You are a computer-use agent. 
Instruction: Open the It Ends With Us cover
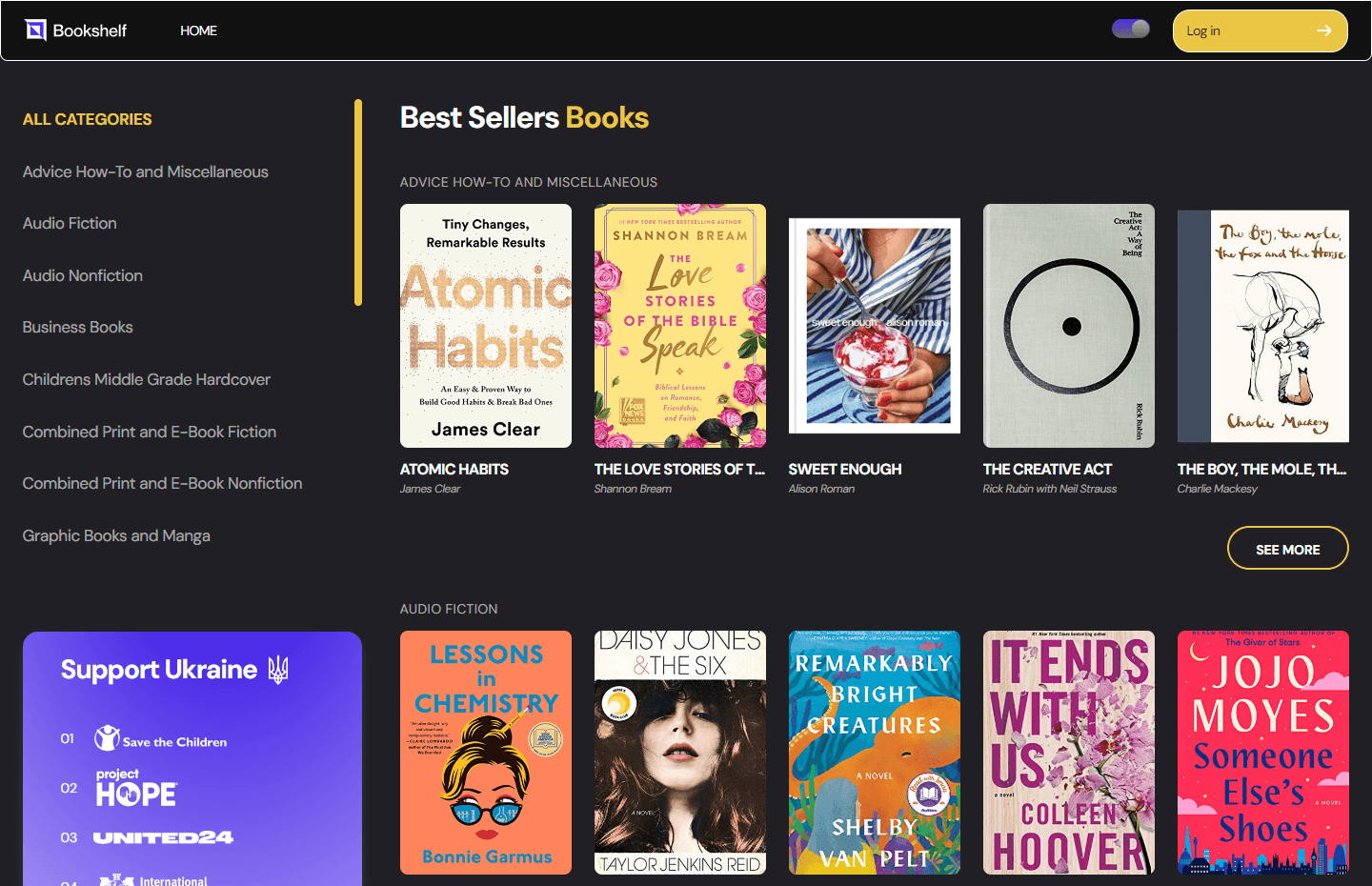1069,753
